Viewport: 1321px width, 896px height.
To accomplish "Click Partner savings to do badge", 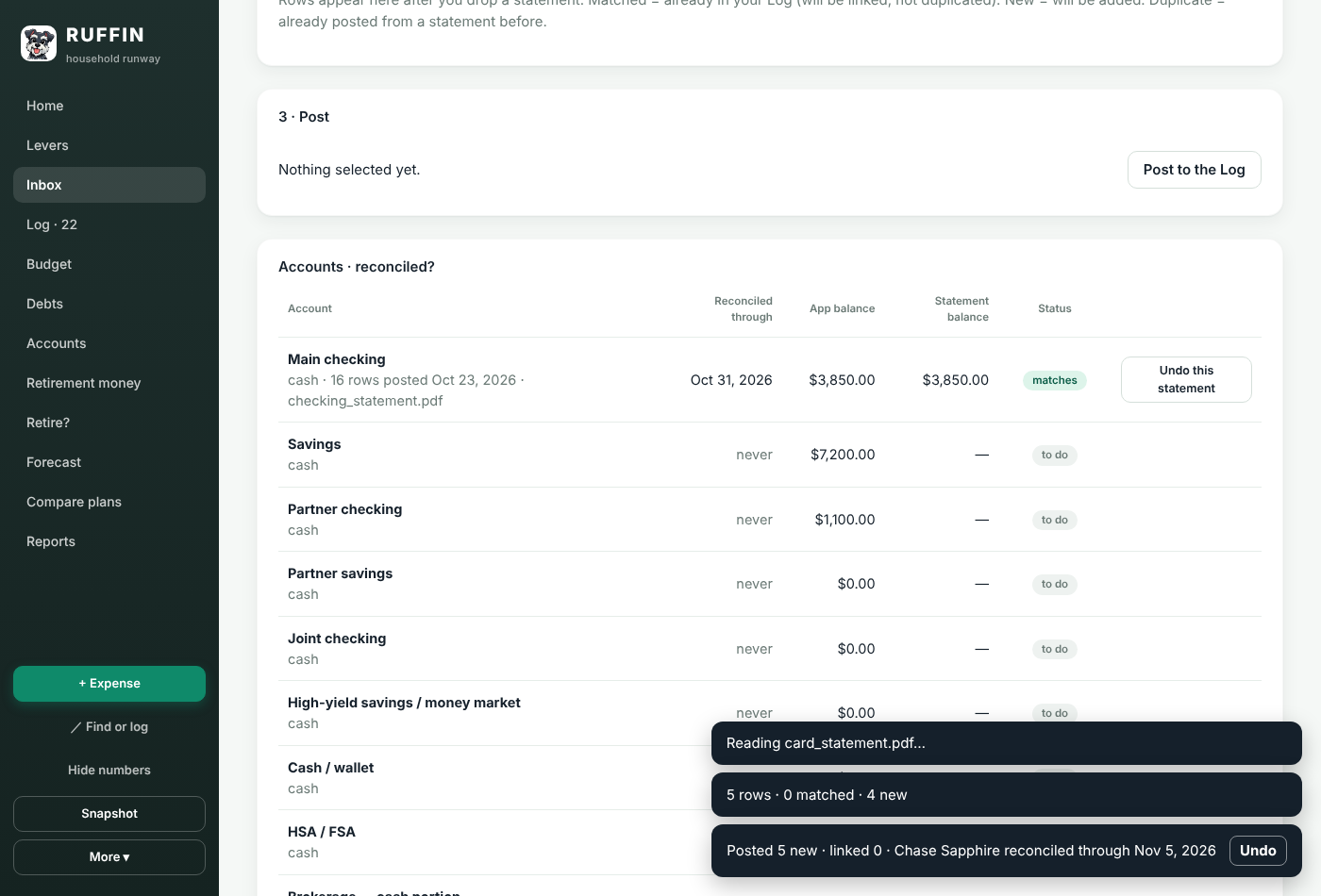I will tap(1054, 584).
